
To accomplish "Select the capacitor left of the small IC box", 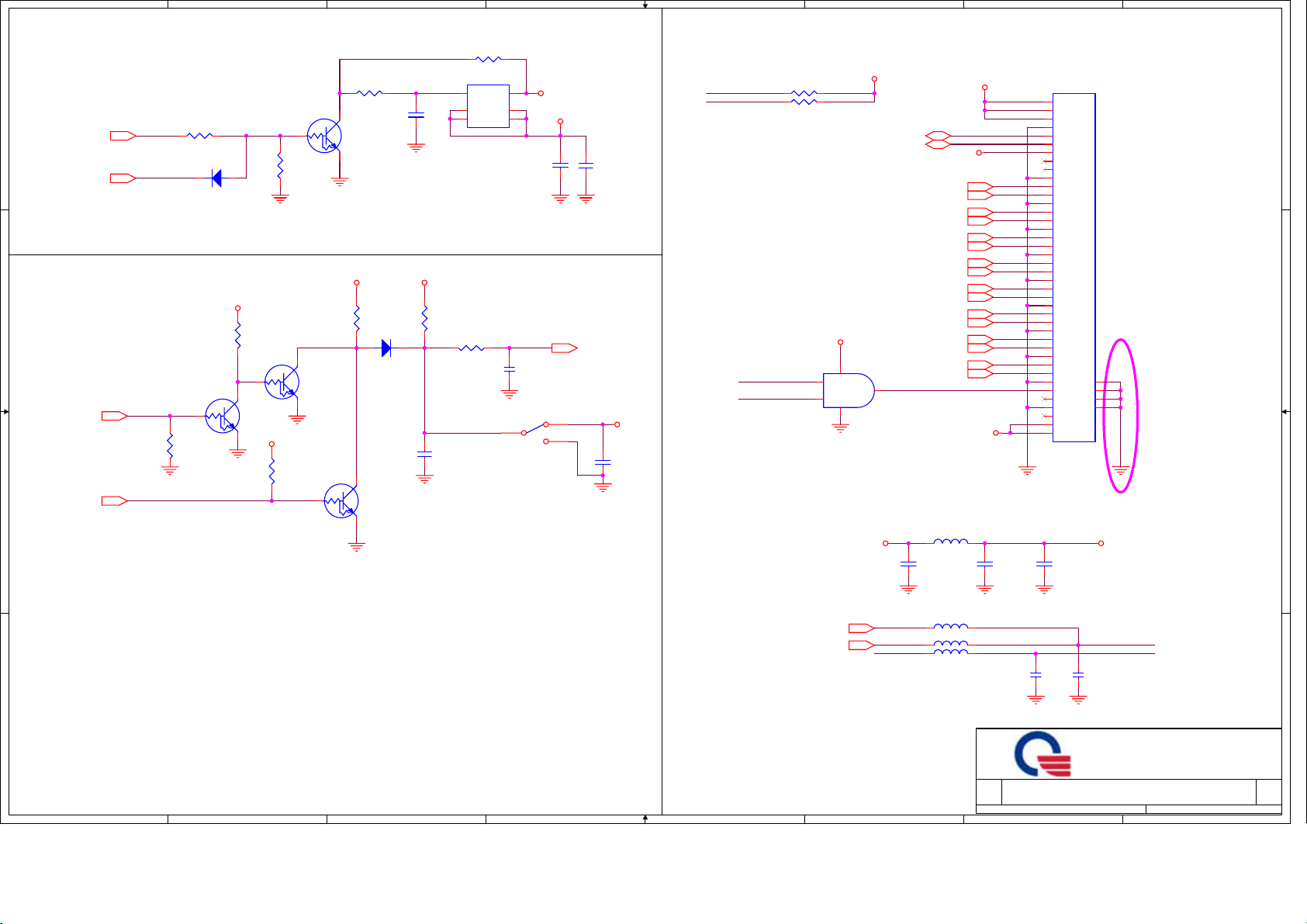I will click(x=416, y=116).
